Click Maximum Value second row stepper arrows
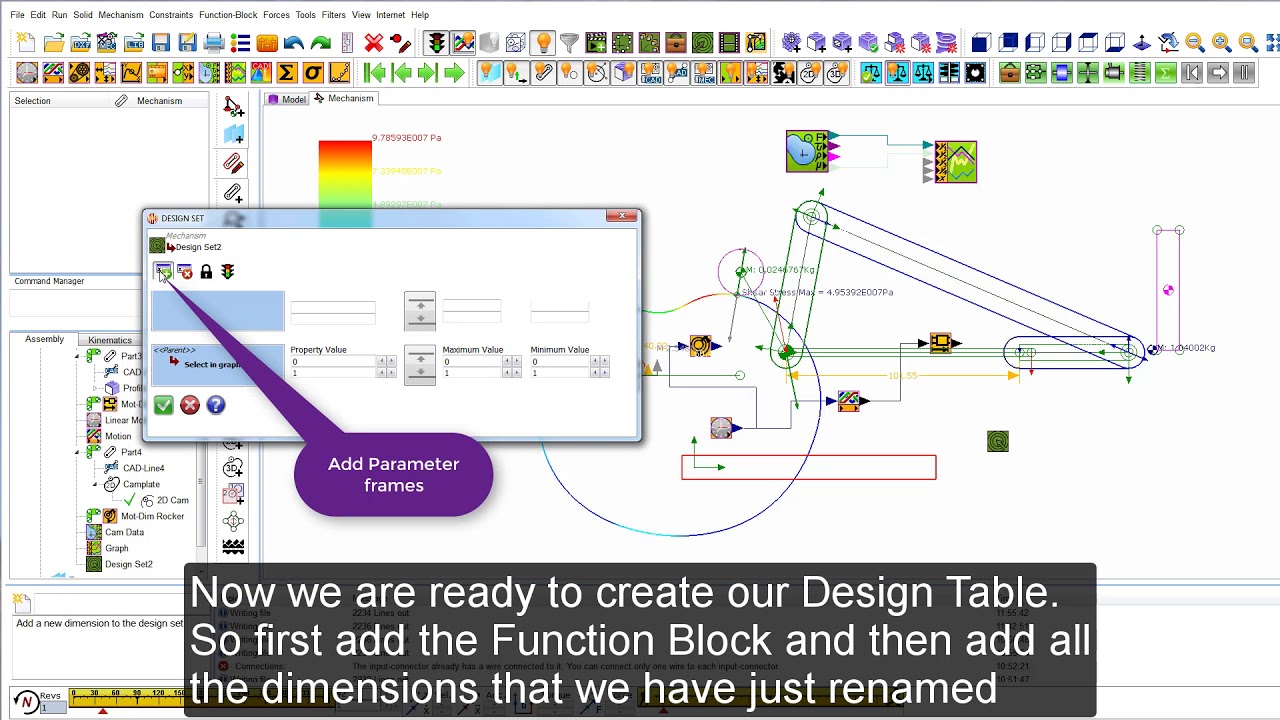 pos(512,373)
